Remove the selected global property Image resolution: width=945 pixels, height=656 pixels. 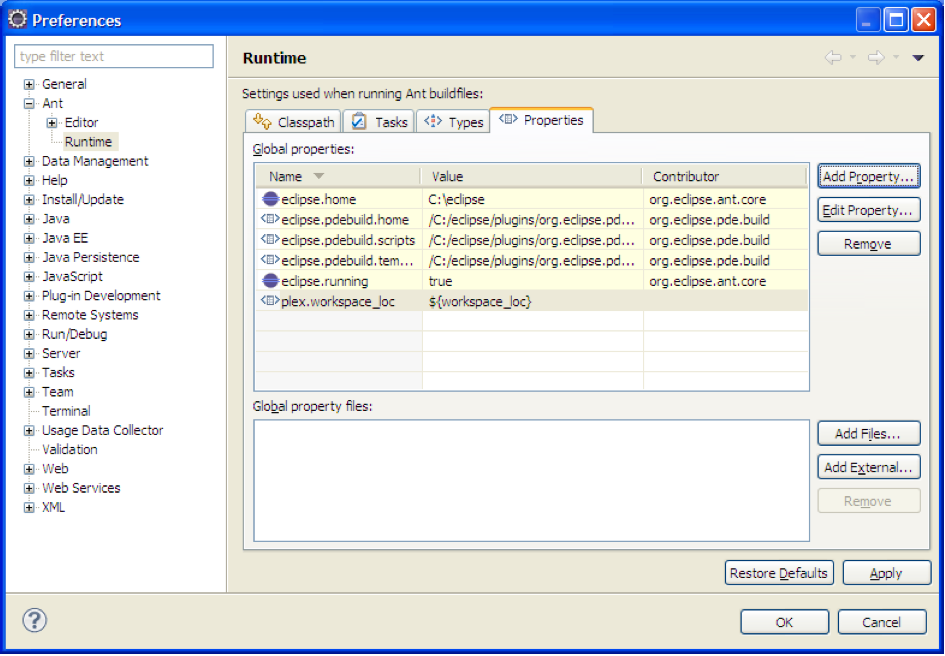[868, 244]
